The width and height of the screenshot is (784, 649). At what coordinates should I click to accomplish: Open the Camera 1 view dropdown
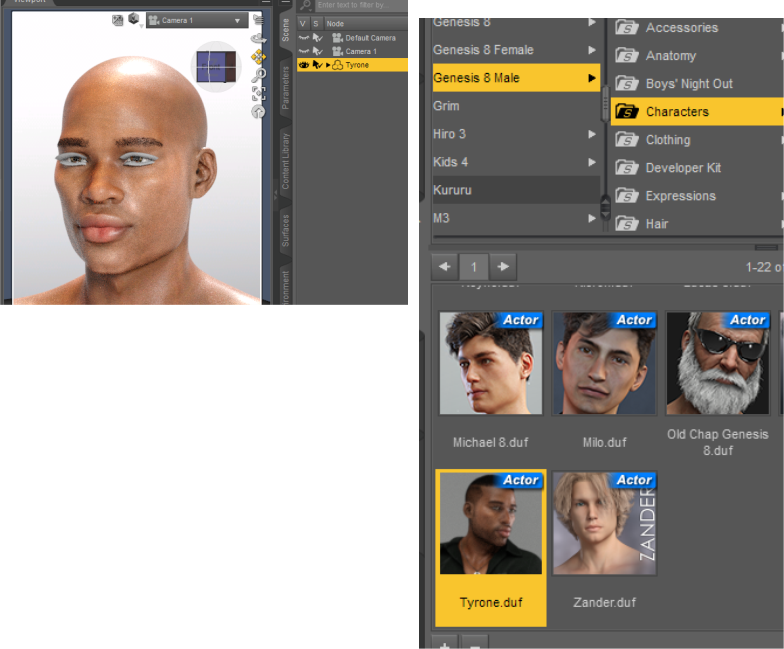197,20
